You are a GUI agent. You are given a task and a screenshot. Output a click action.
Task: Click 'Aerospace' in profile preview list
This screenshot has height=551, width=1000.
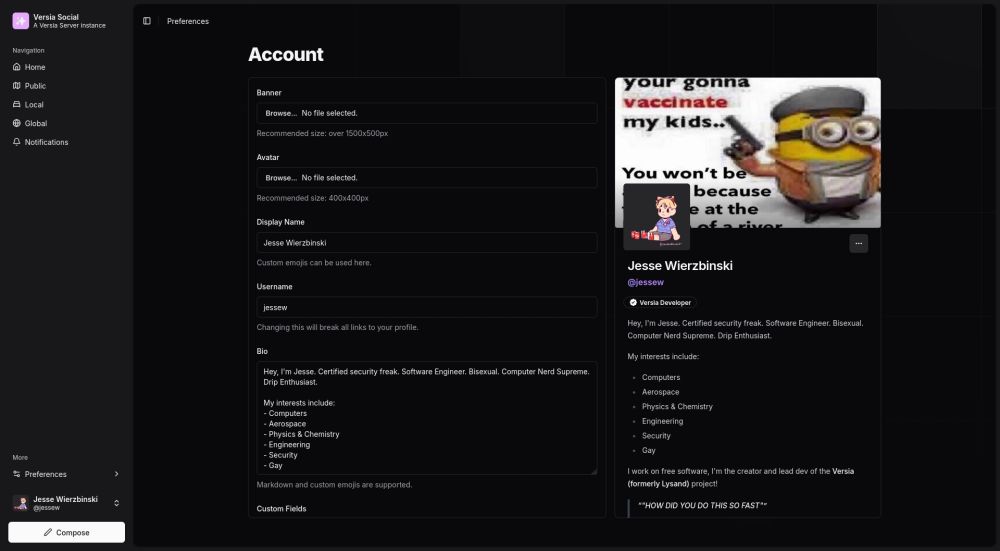(660, 392)
